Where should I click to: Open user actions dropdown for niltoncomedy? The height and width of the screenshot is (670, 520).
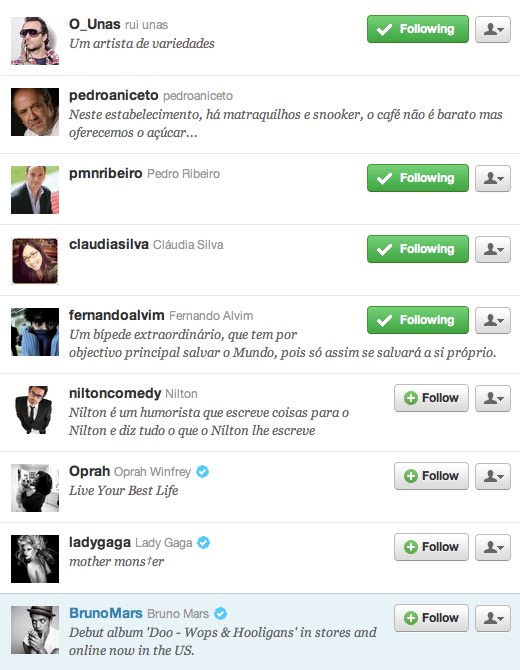point(493,398)
